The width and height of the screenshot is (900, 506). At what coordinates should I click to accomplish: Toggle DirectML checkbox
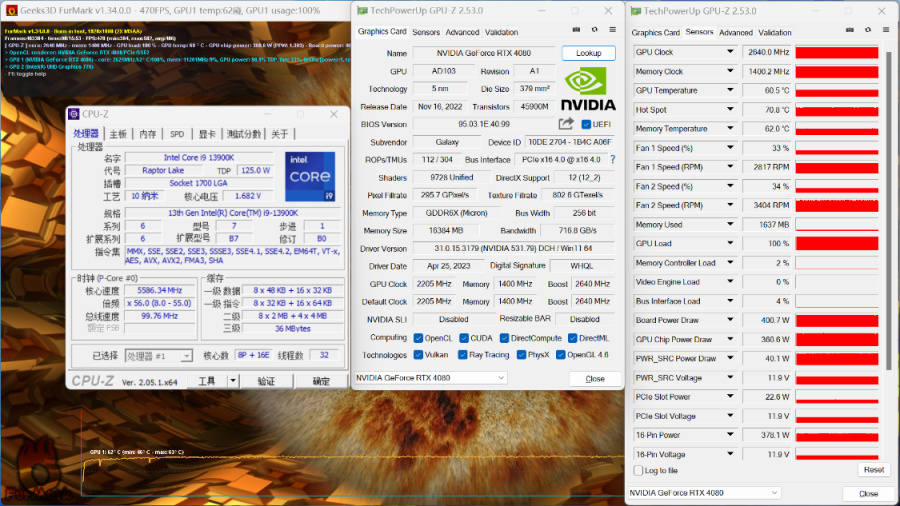pyautogui.click(x=572, y=338)
